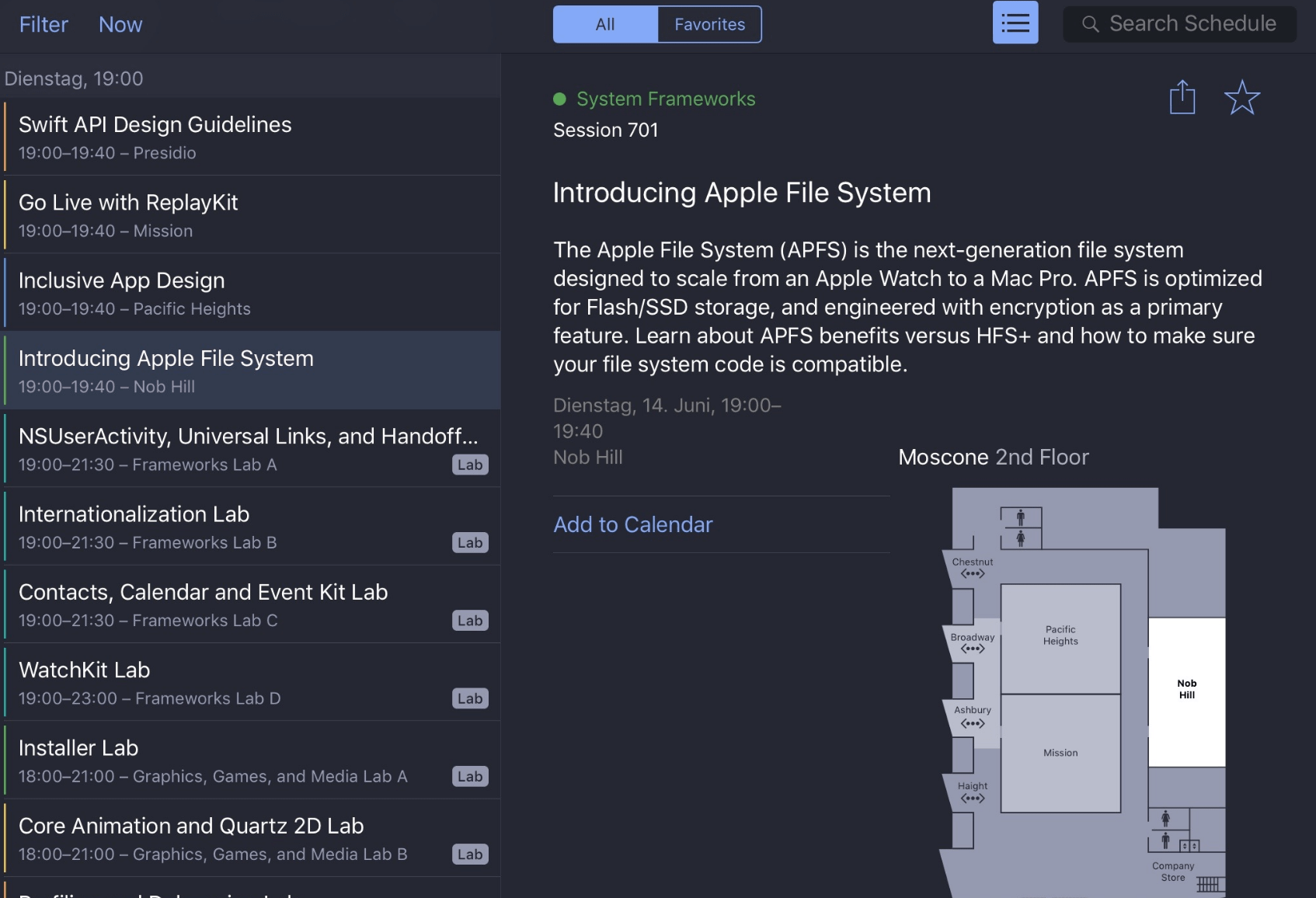This screenshot has width=1316, height=898.
Task: Open the Internationalization Lab session
Action: click(x=233, y=526)
